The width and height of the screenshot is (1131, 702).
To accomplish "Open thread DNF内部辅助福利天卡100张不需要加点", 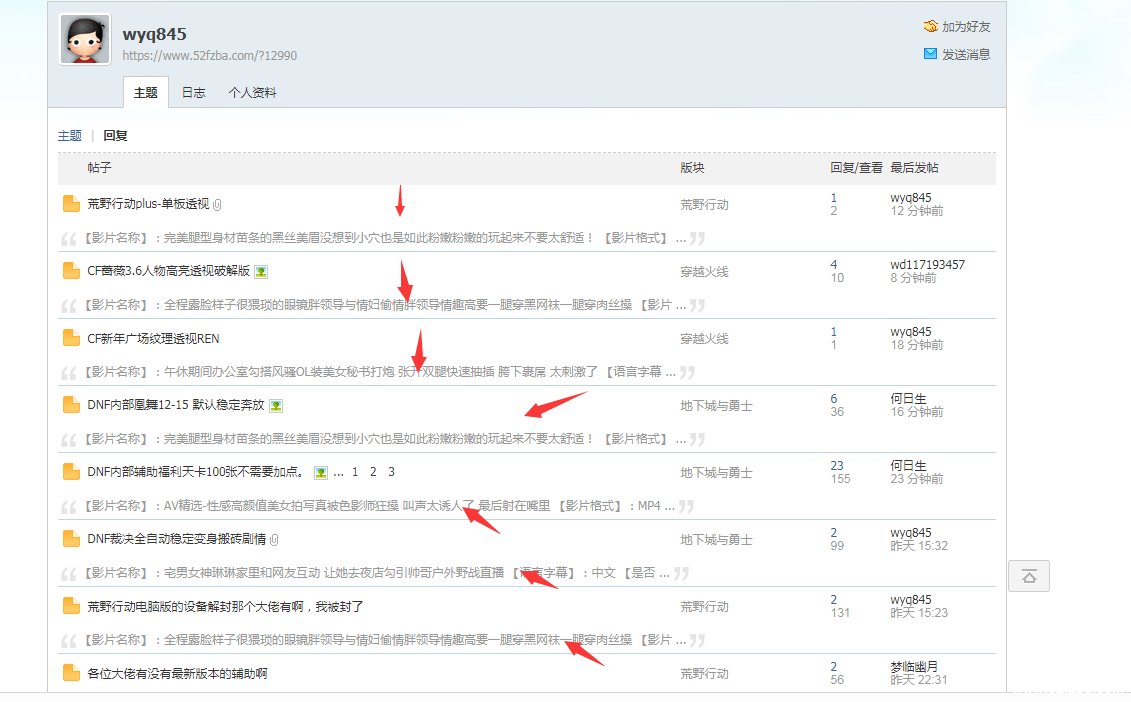I will (196, 472).
